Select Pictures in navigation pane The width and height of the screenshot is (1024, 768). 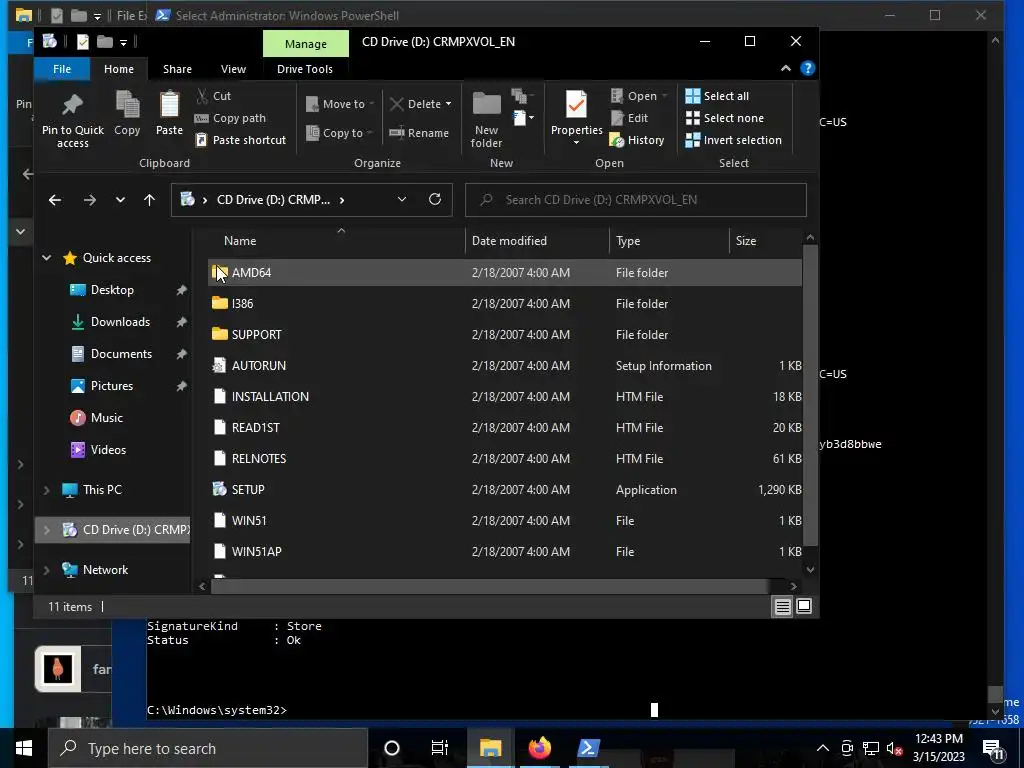(x=112, y=386)
